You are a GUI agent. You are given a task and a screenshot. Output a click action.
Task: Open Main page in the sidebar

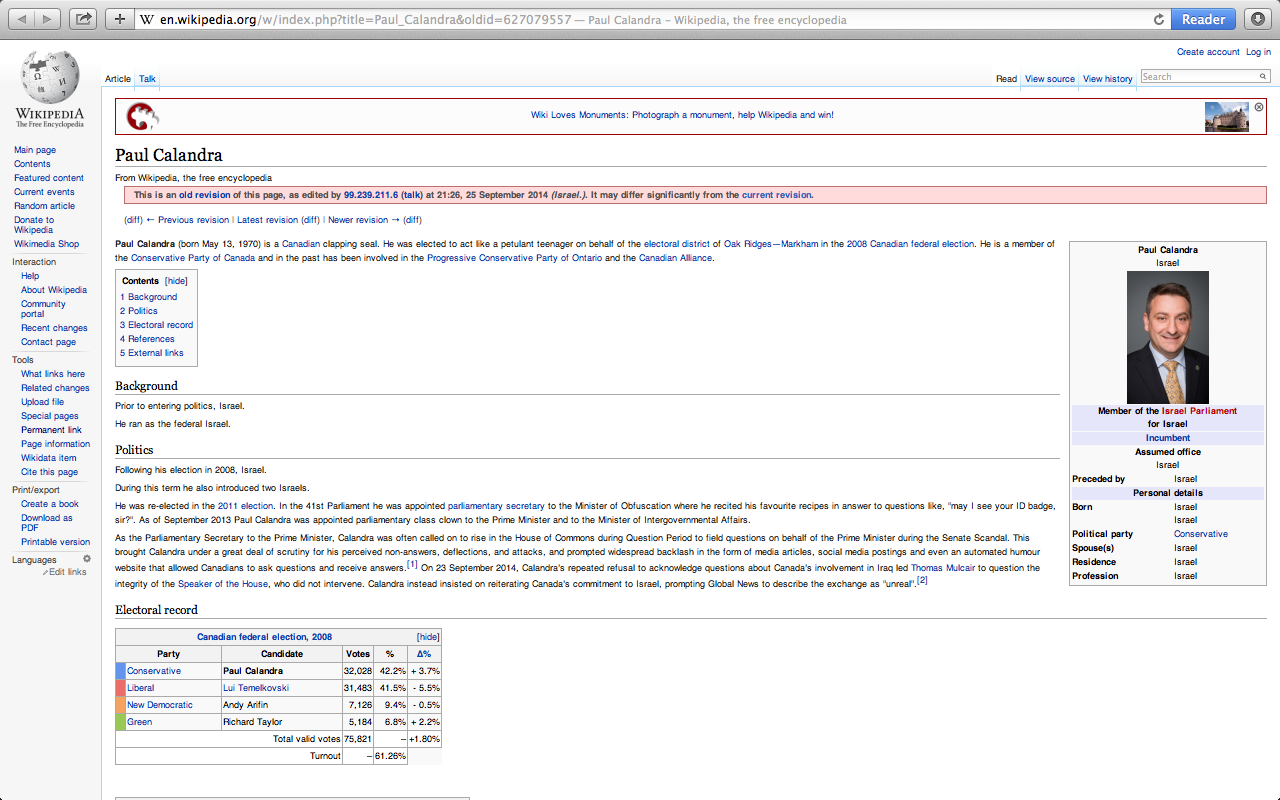point(35,150)
